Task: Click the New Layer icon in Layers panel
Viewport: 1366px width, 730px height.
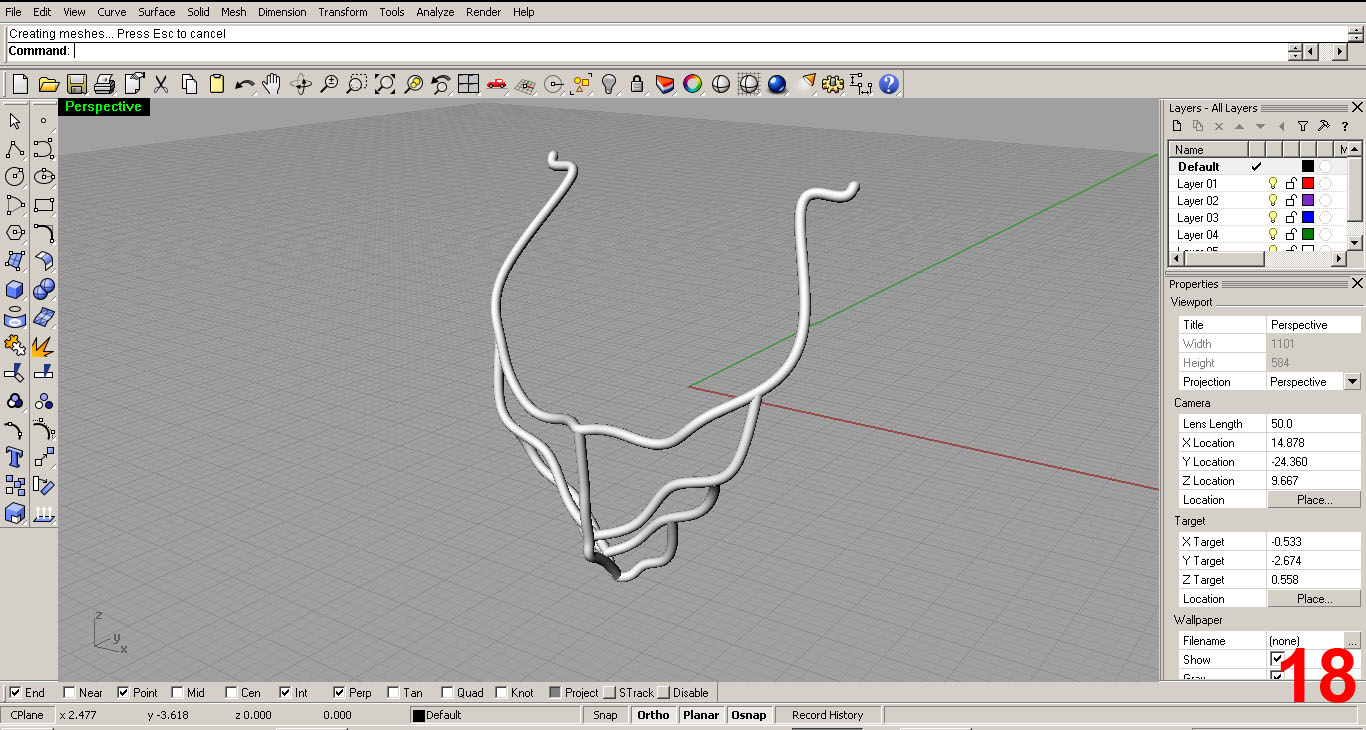Action: click(1177, 126)
